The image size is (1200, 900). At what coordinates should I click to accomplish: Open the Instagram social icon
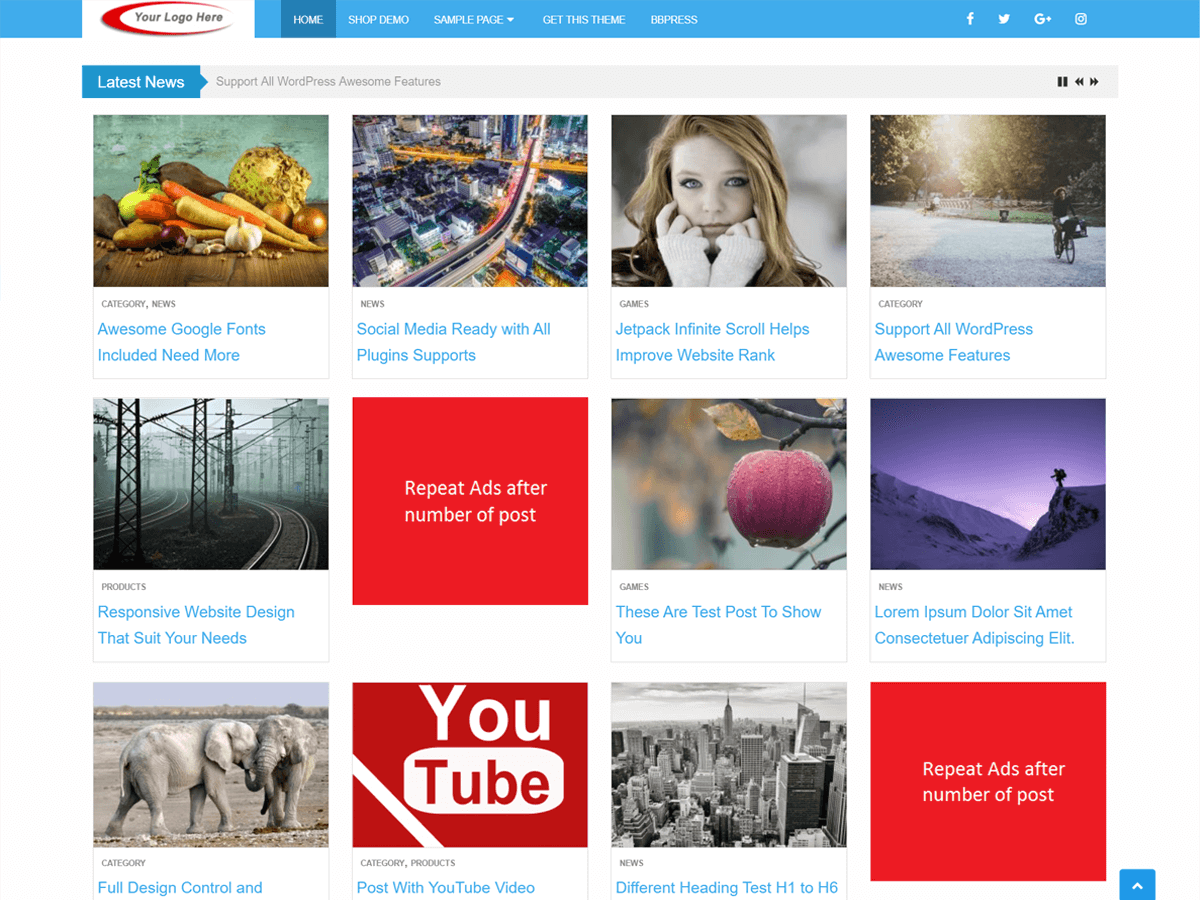tap(1081, 19)
